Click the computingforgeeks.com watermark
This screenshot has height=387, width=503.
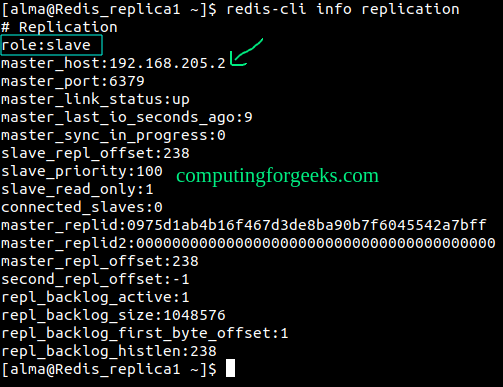click(x=277, y=176)
